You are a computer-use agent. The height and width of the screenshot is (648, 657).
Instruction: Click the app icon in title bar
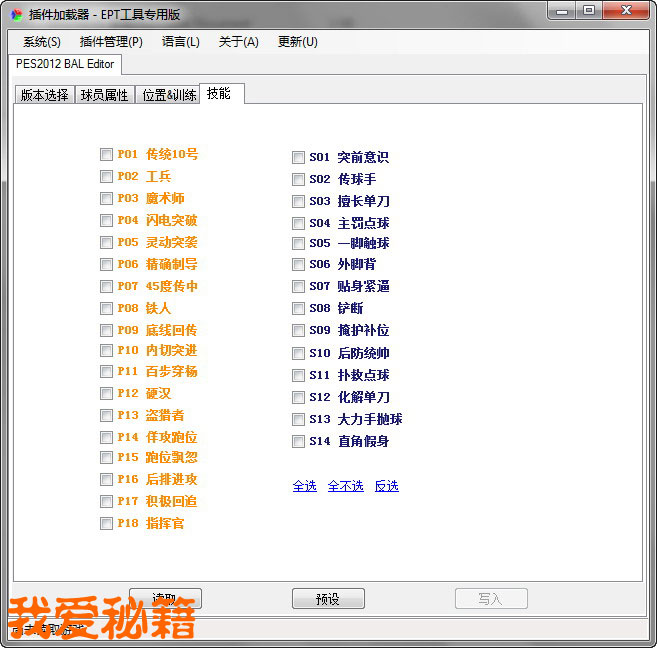click(x=16, y=14)
